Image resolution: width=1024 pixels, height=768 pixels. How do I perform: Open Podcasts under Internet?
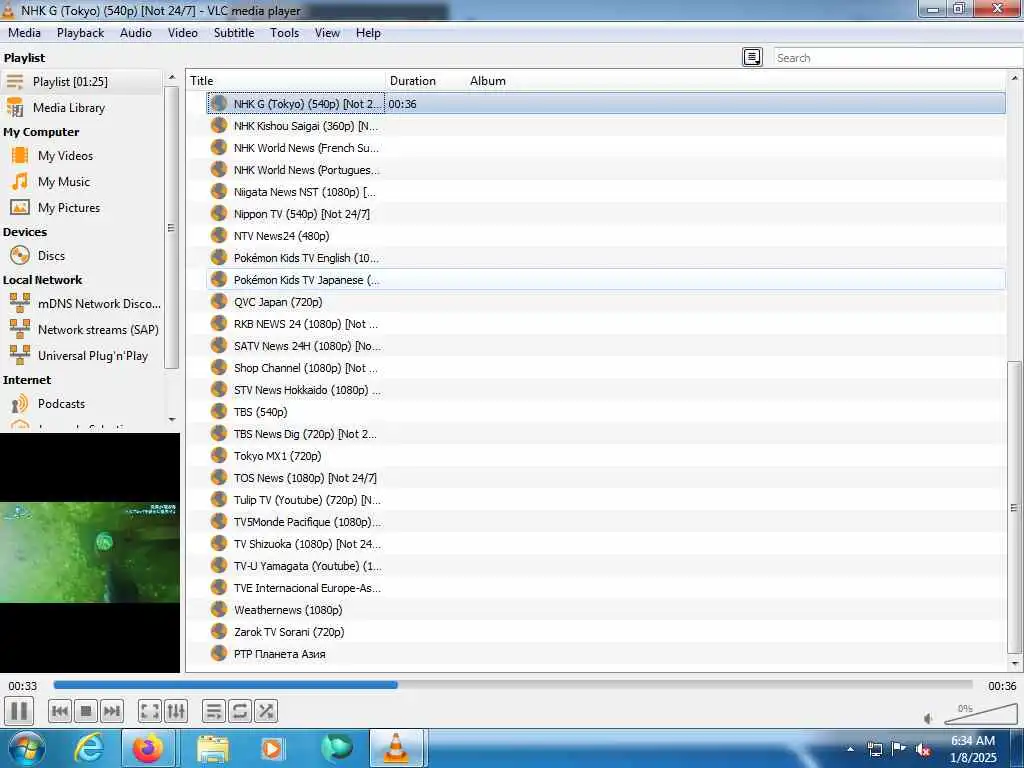coord(82,404)
